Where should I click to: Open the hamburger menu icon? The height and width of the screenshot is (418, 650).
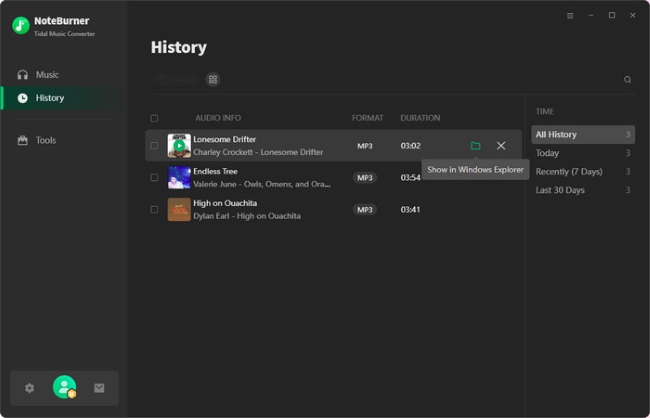(x=570, y=16)
